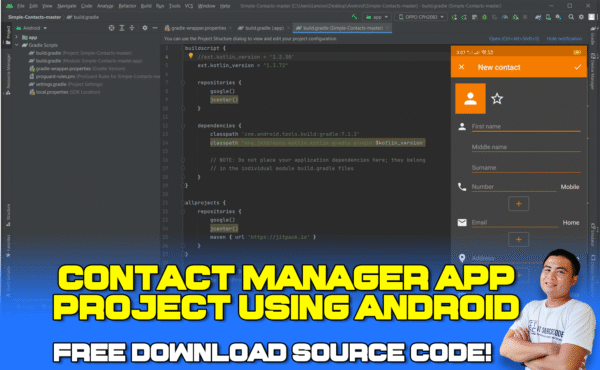Image resolution: width=600 pixels, height=370 pixels.
Task: Change the Mobile phone number type
Action: click(570, 187)
